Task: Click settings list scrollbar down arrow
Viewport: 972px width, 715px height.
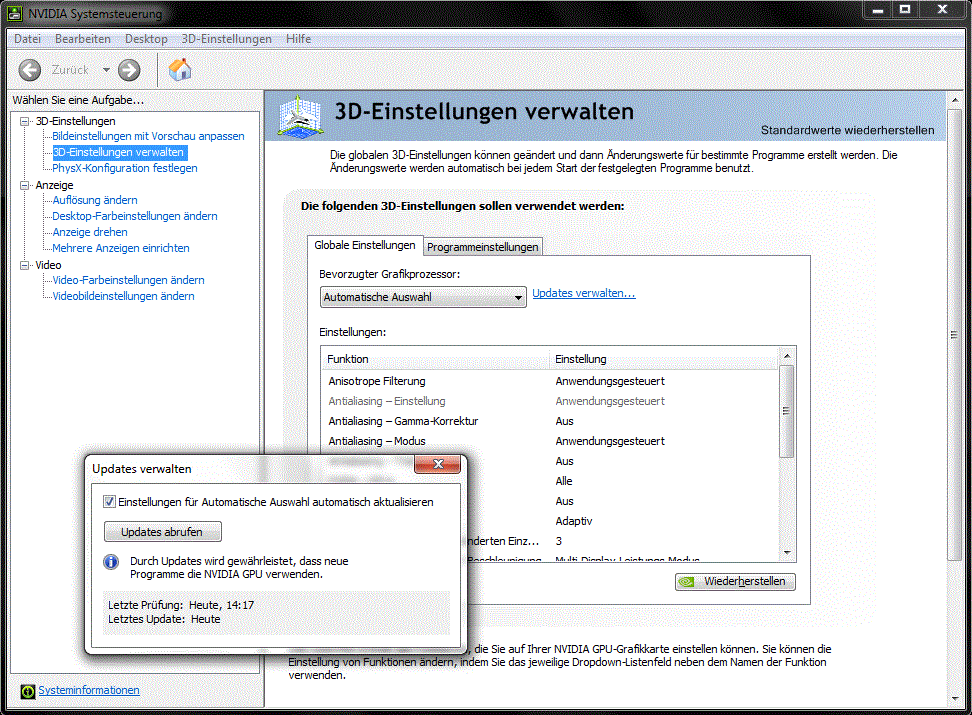Action: (x=787, y=553)
